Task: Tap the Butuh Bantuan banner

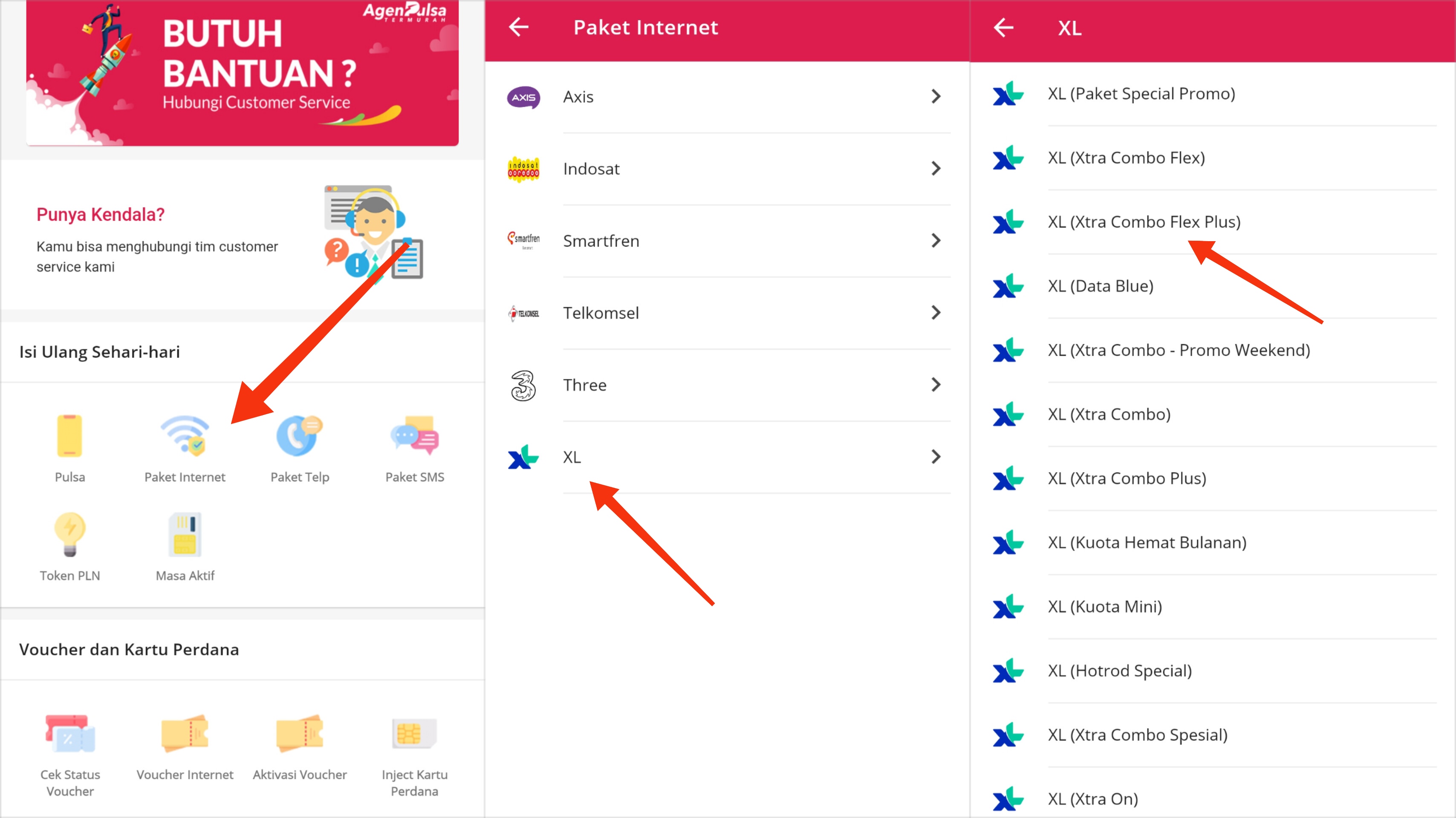Action: [243, 73]
